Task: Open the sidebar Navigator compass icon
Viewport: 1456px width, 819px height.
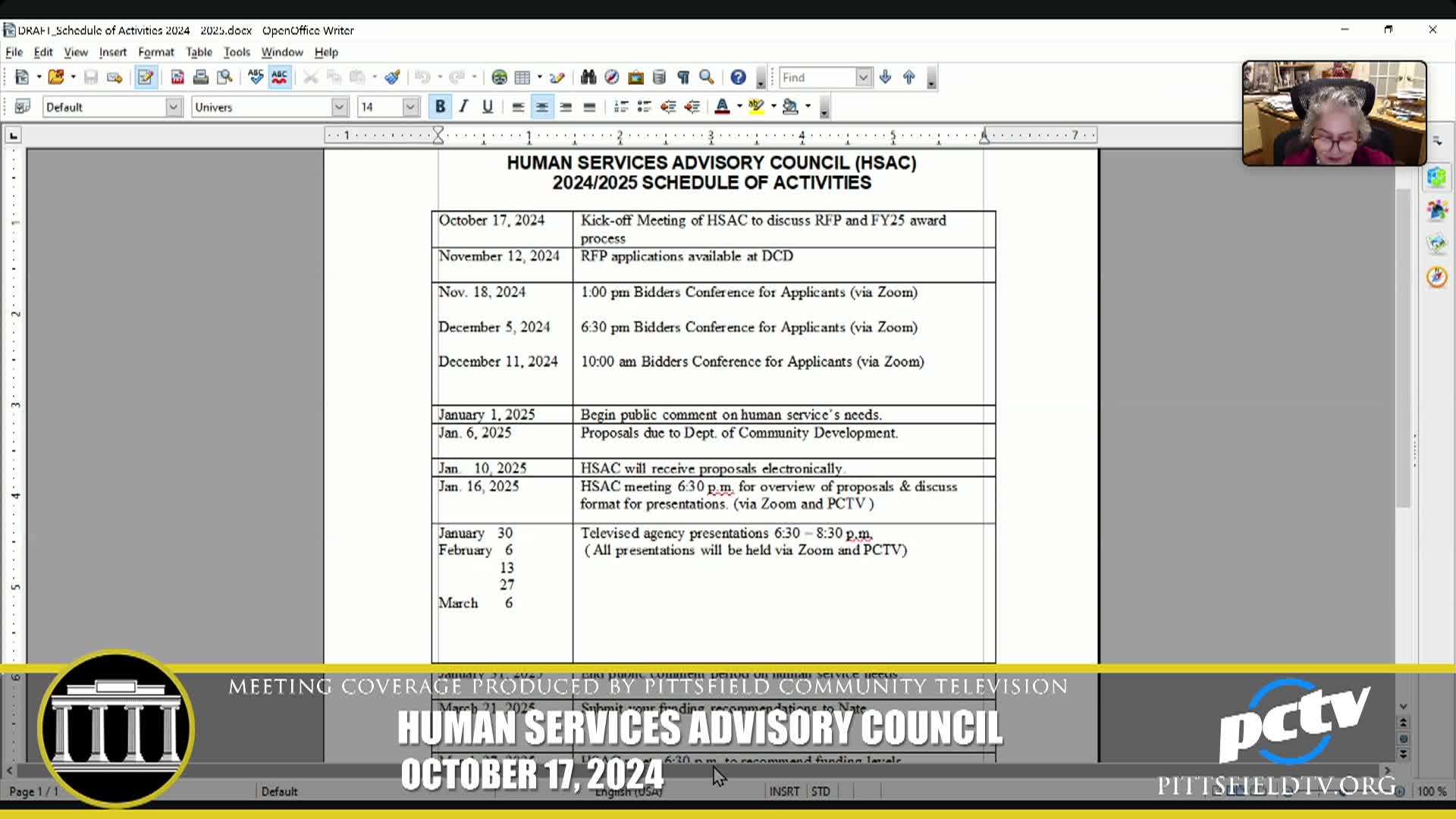Action: tap(1437, 277)
